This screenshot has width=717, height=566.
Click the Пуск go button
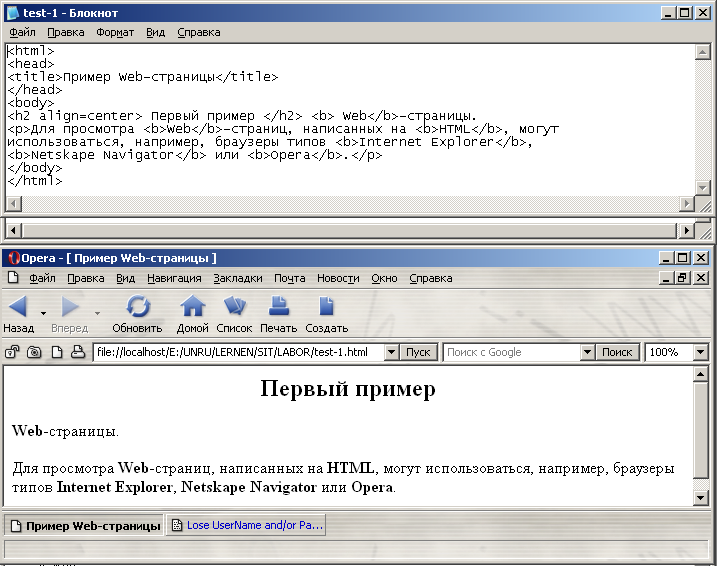click(418, 352)
